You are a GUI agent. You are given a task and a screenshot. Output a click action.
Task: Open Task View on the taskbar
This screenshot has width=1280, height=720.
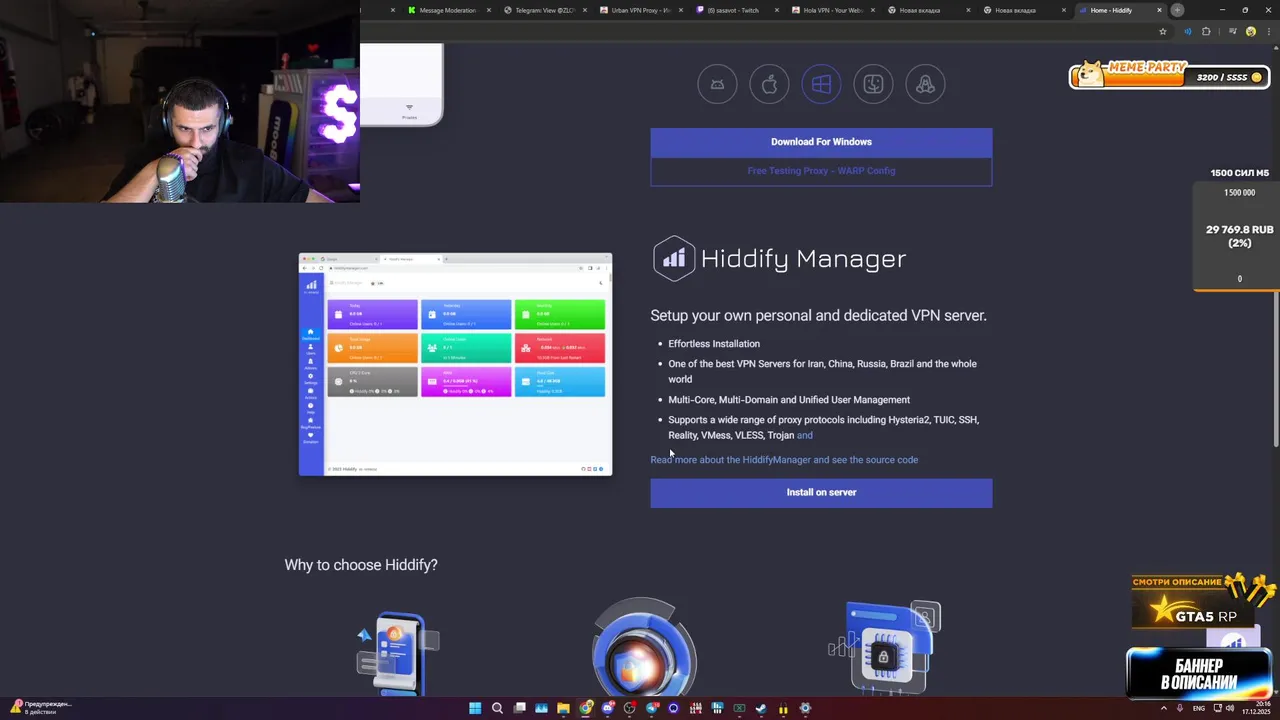[520, 708]
